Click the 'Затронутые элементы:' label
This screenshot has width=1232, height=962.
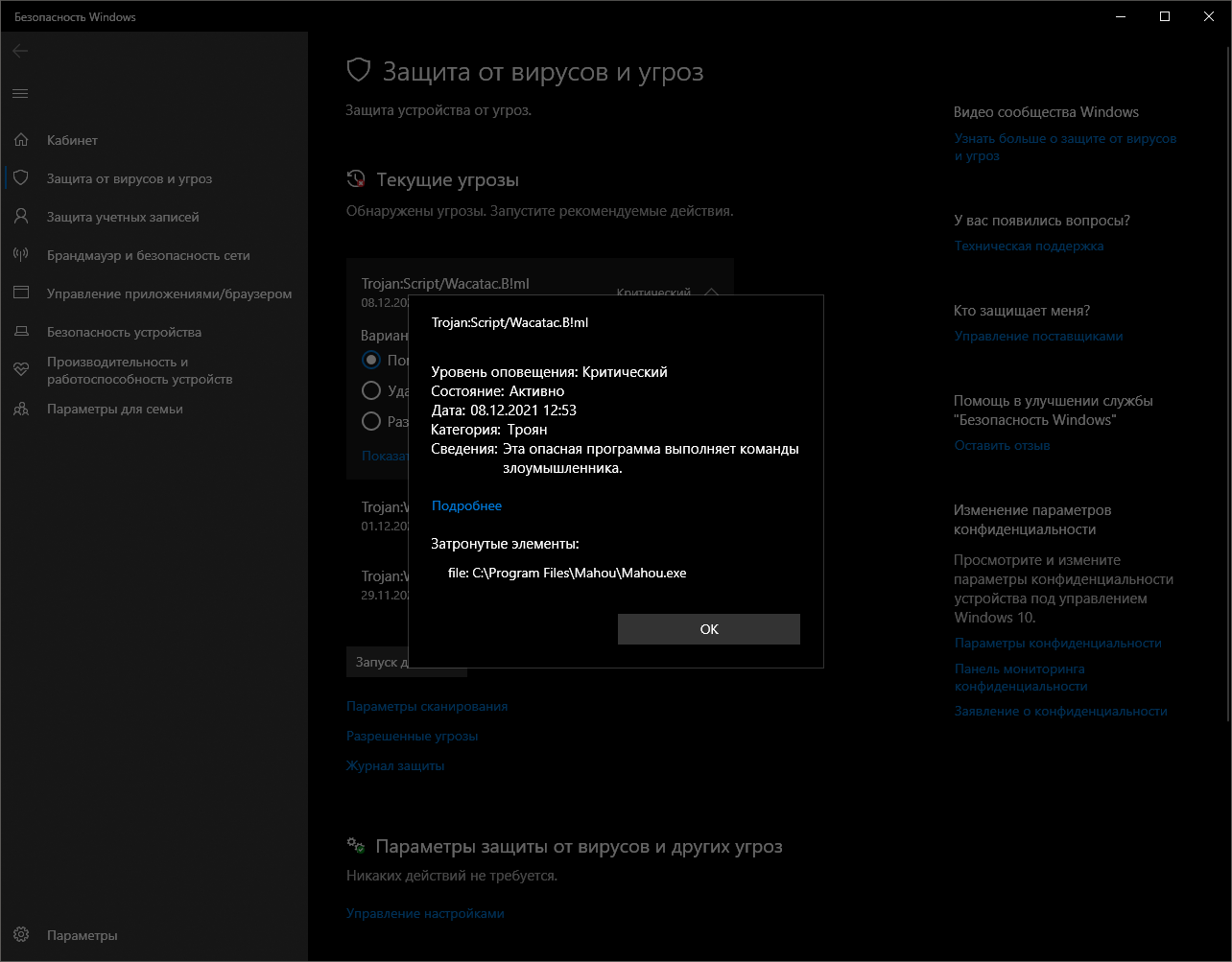pos(505,544)
